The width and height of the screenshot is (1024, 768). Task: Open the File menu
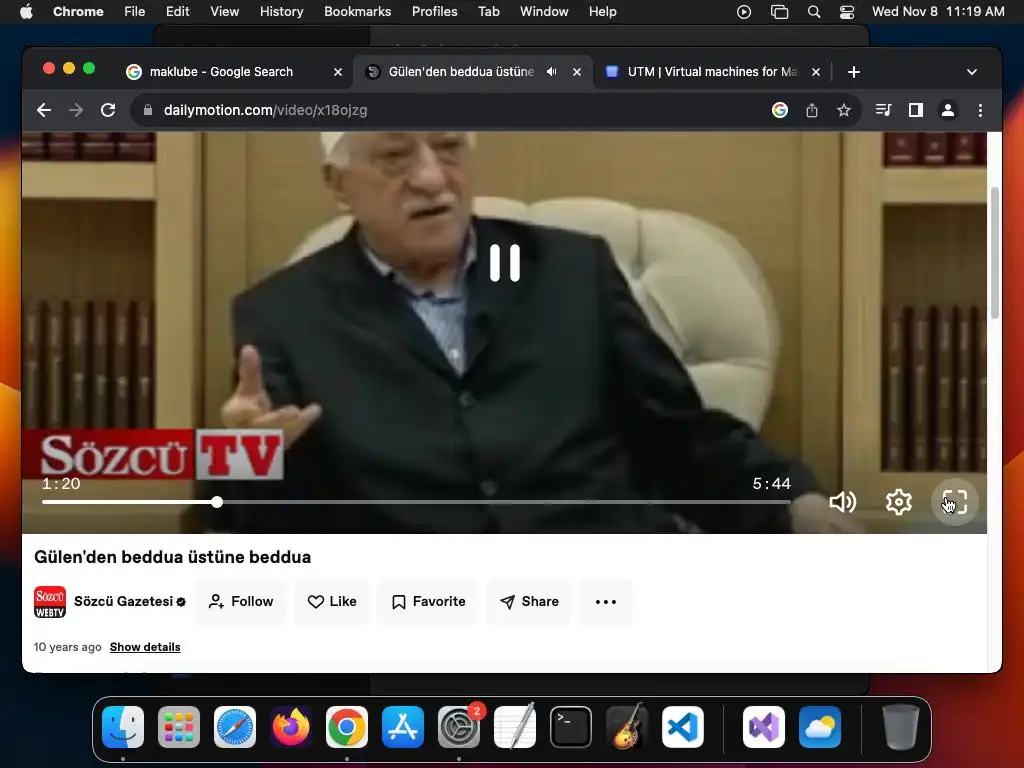tap(135, 12)
